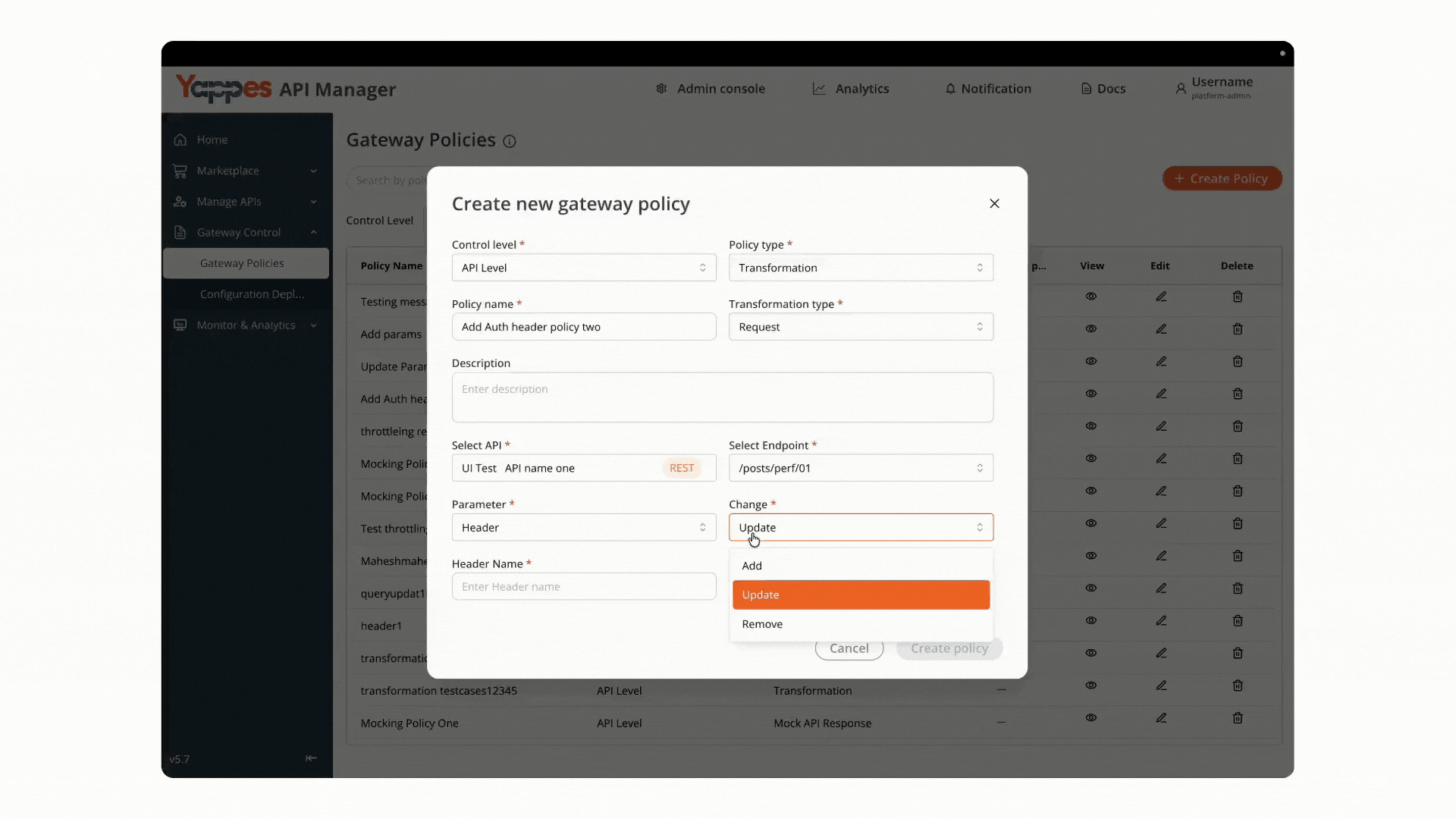The image size is (1456, 819).
Task: Close the Create new gateway policy dialog
Action: click(994, 203)
